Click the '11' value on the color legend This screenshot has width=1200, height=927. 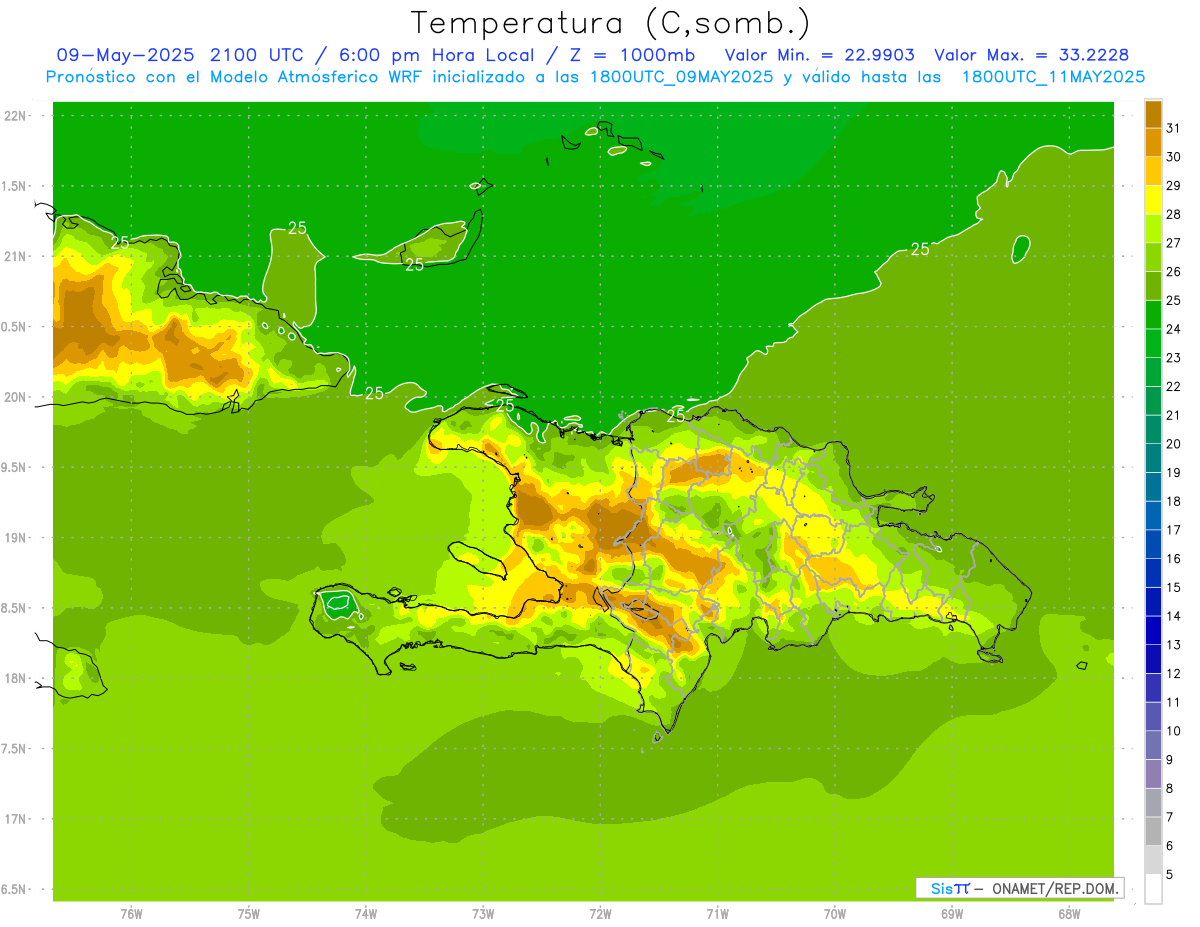(x=1173, y=702)
